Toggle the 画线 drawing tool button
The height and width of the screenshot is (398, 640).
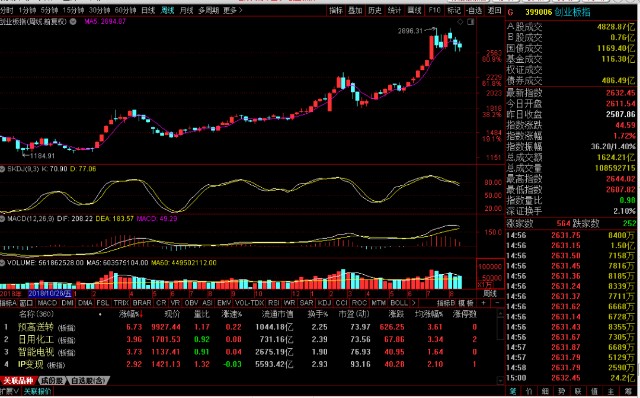tap(414, 11)
